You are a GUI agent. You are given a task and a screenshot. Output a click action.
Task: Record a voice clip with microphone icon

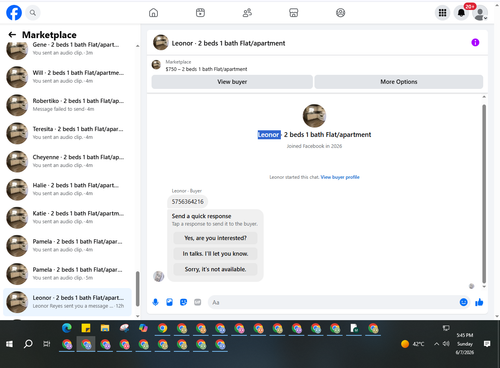click(155, 302)
